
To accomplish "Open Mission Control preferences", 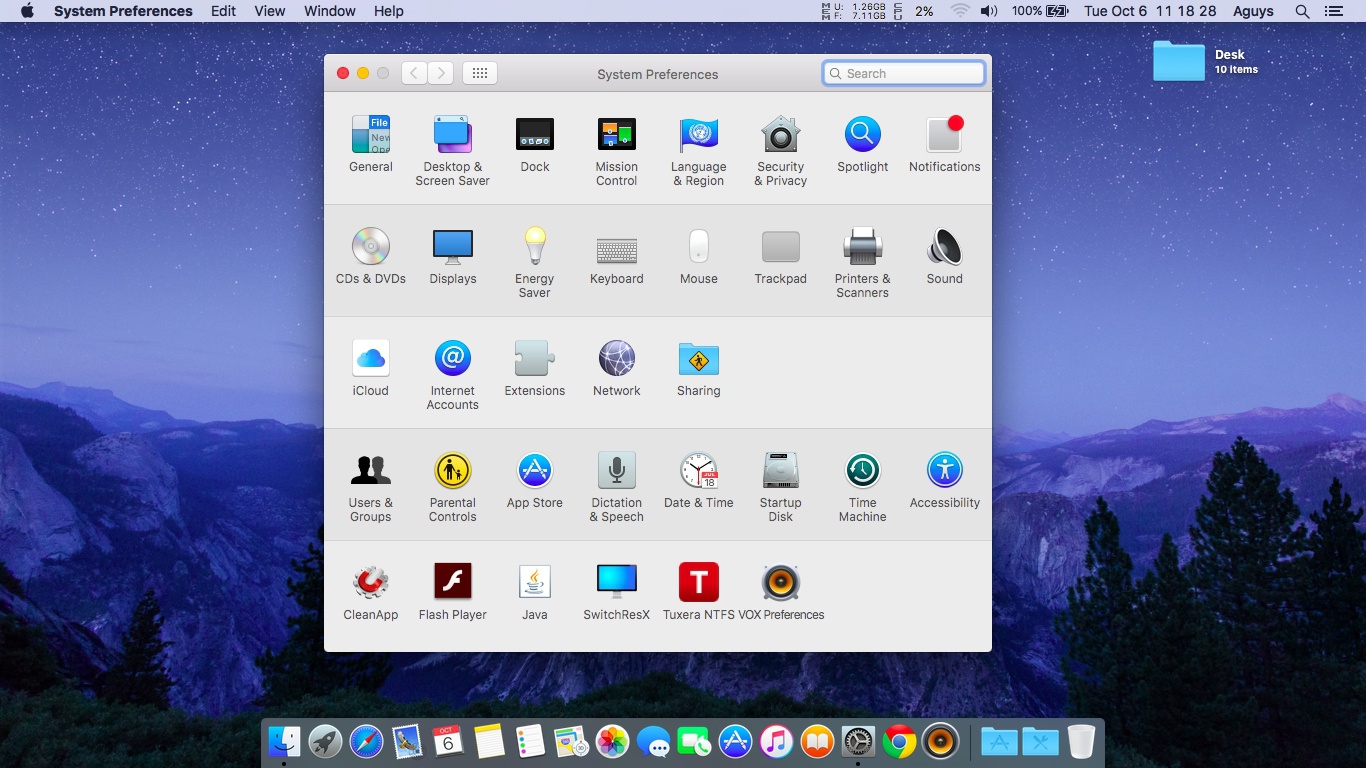I will (617, 151).
